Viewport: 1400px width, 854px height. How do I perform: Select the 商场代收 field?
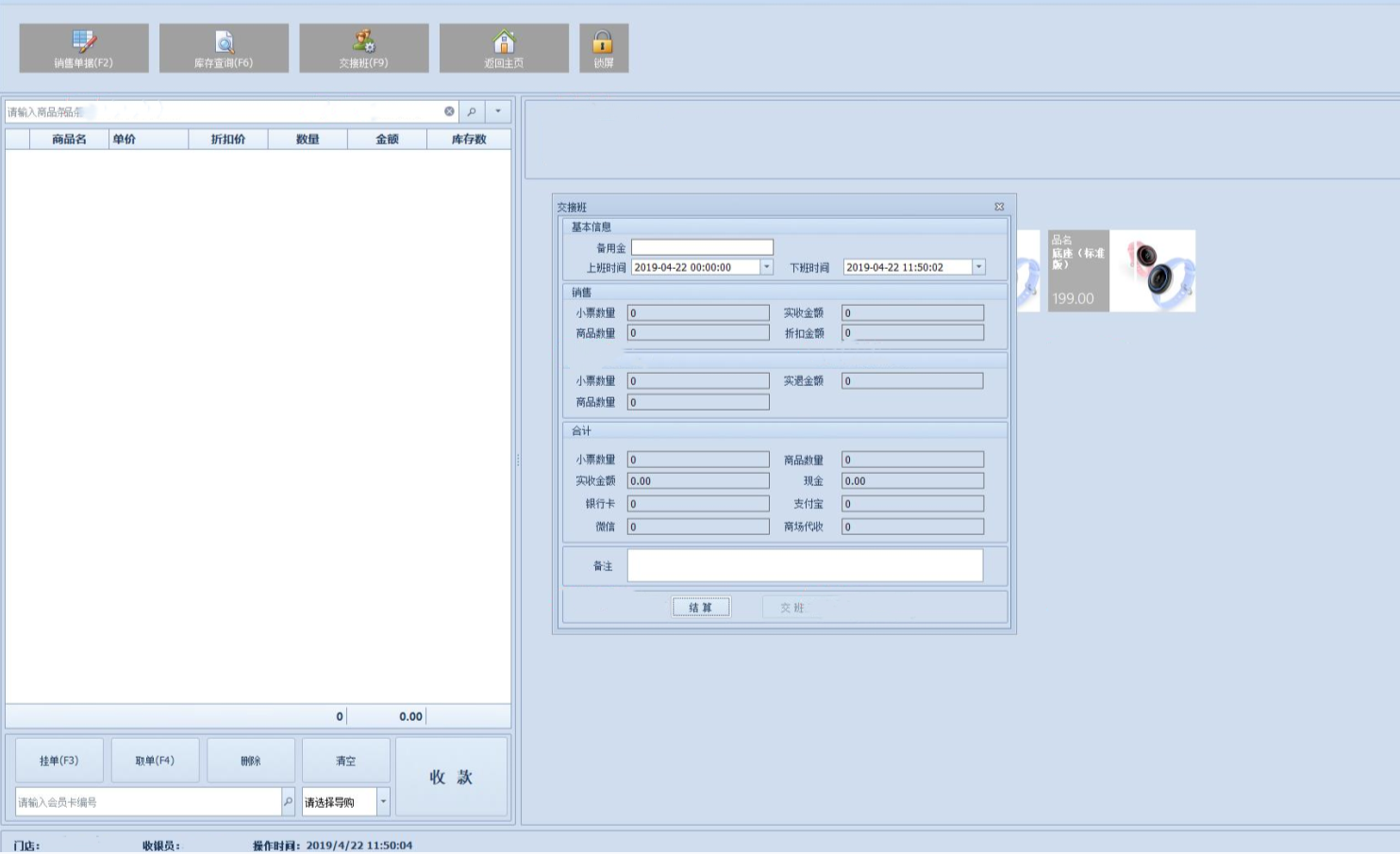[x=912, y=527]
